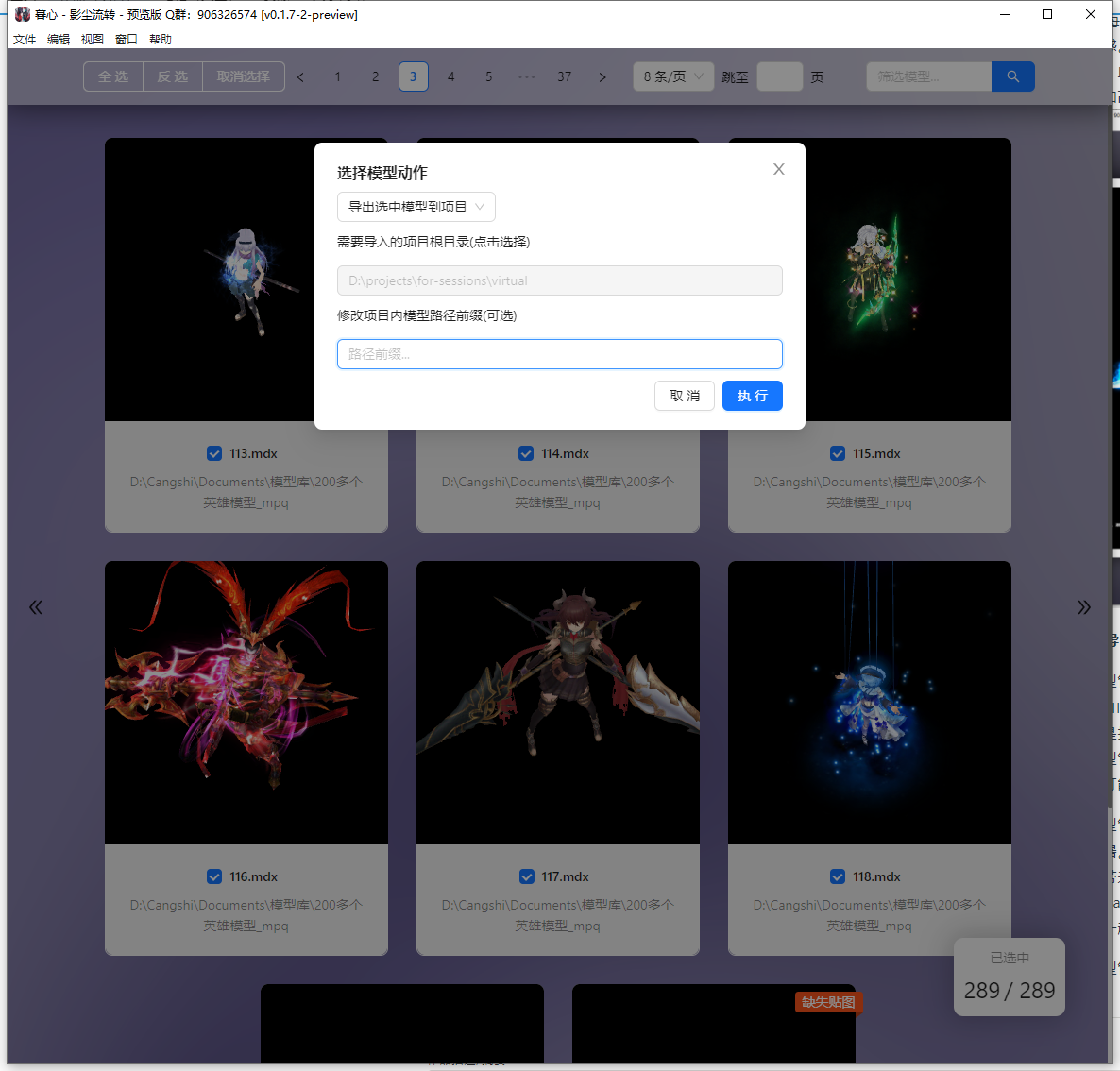Click the left double-chevron previous arrow

(x=36, y=607)
